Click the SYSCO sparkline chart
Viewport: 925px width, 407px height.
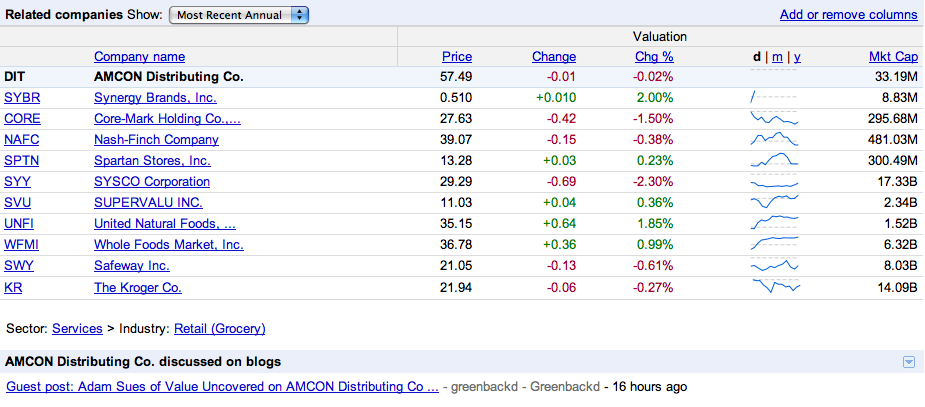pos(774,182)
